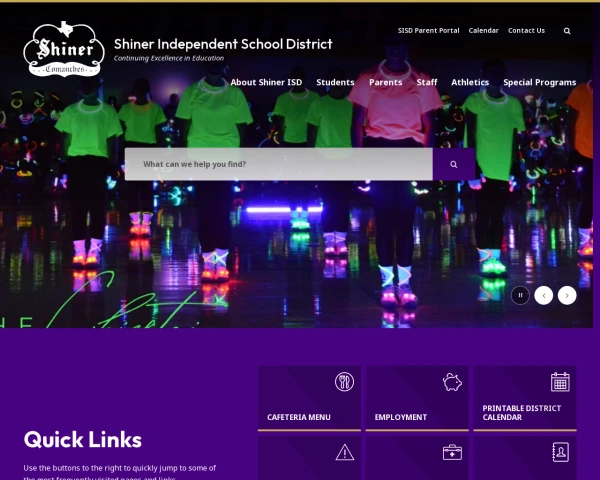The height and width of the screenshot is (480, 600).
Task: Open the Contact Us link
Action: [526, 31]
